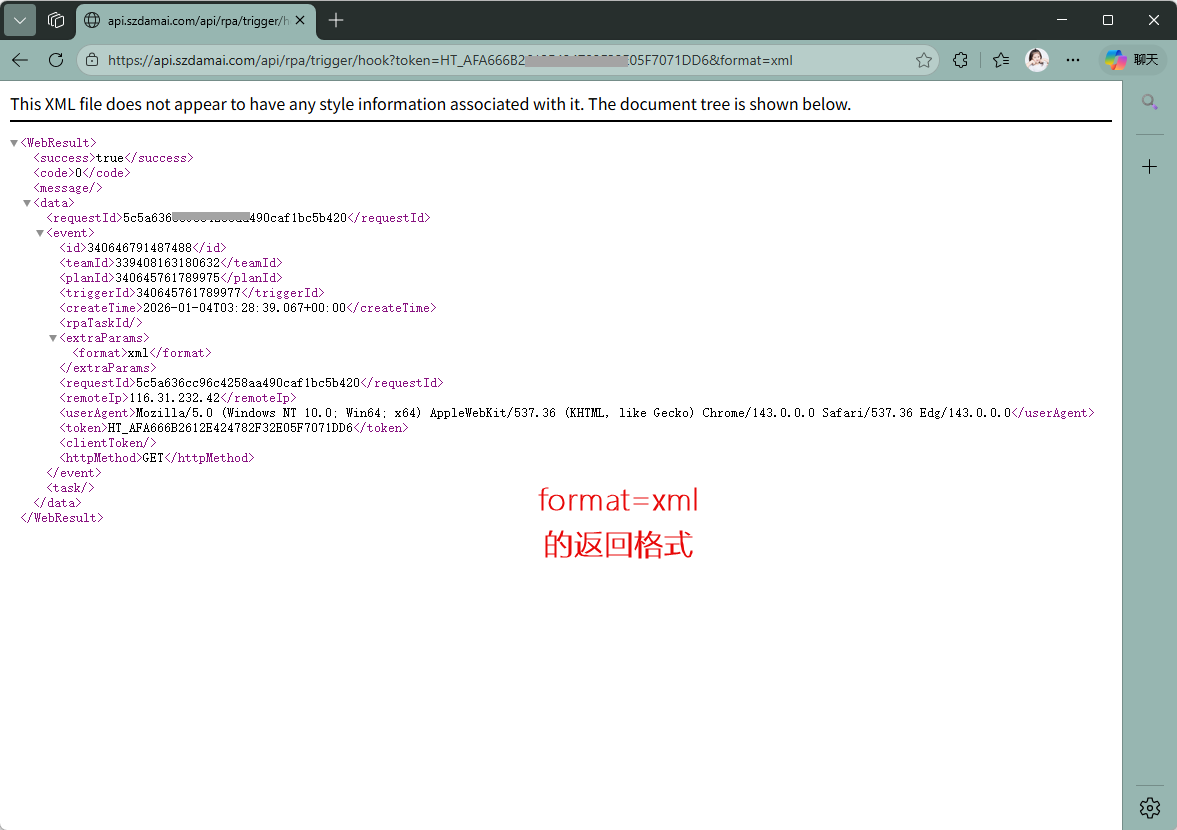Click the sidebar plus customize button
Screen dimensions: 1177x830
pos(1149,166)
